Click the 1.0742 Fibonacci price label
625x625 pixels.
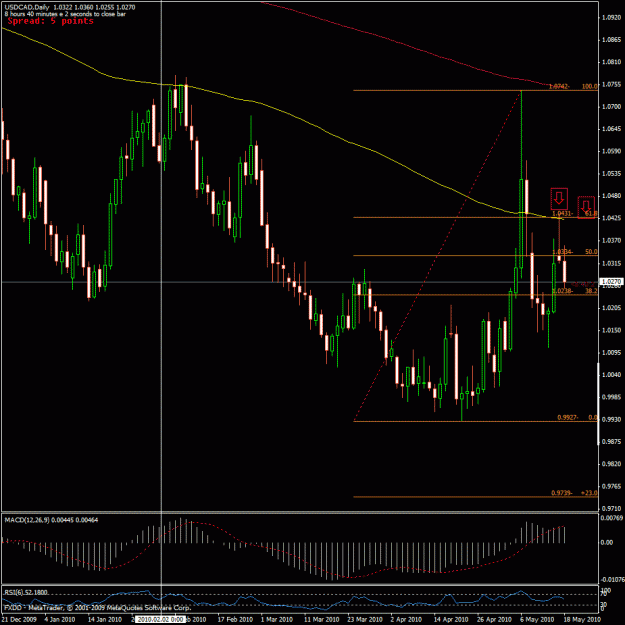560,86
